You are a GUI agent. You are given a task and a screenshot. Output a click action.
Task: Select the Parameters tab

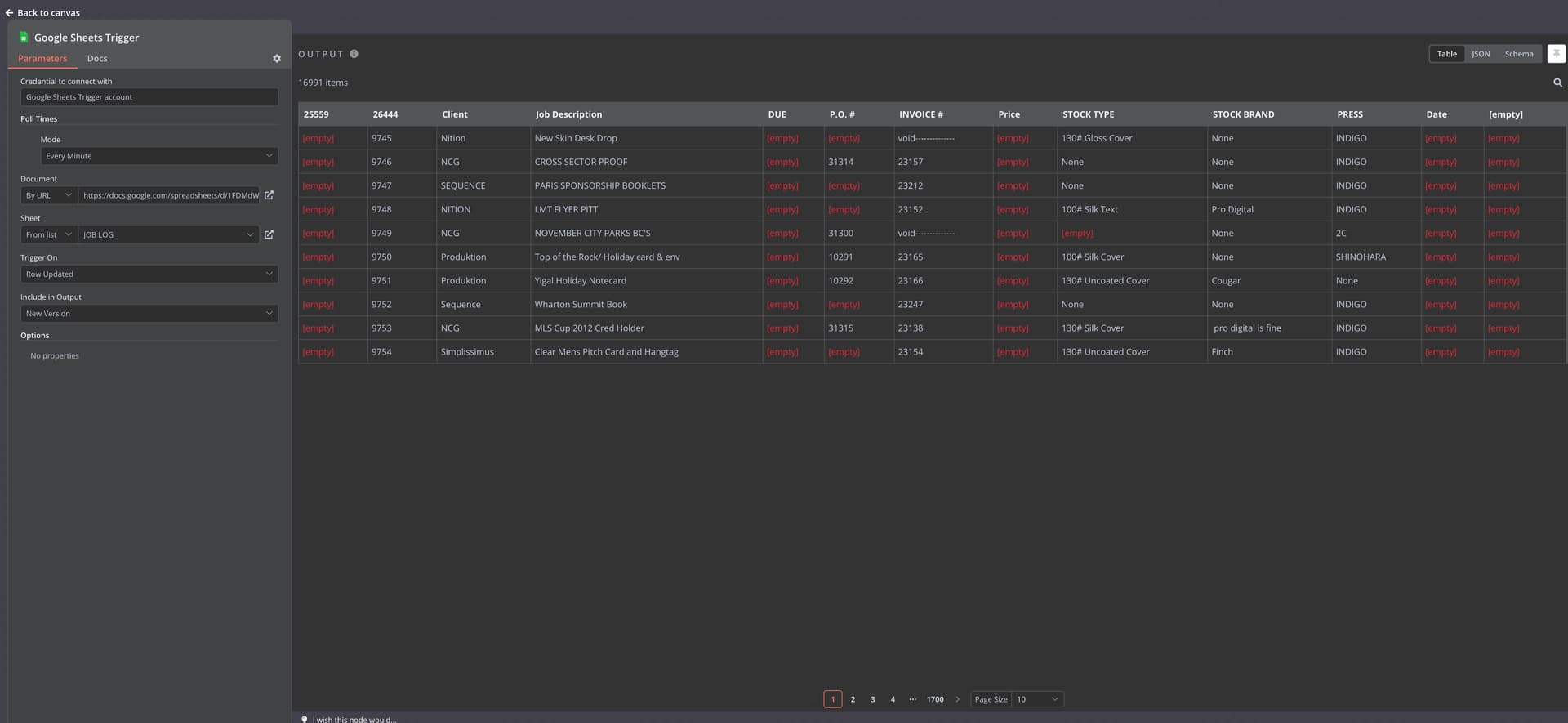click(42, 59)
